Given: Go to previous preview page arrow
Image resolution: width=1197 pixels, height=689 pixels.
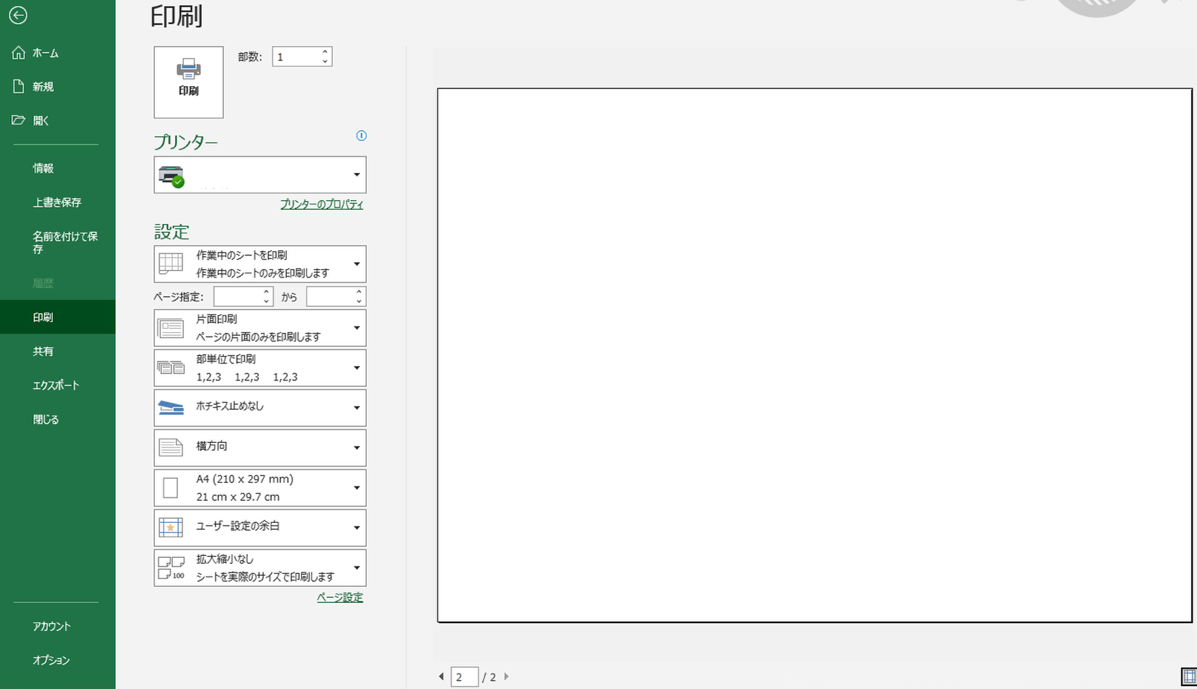Looking at the screenshot, I should (x=441, y=677).
